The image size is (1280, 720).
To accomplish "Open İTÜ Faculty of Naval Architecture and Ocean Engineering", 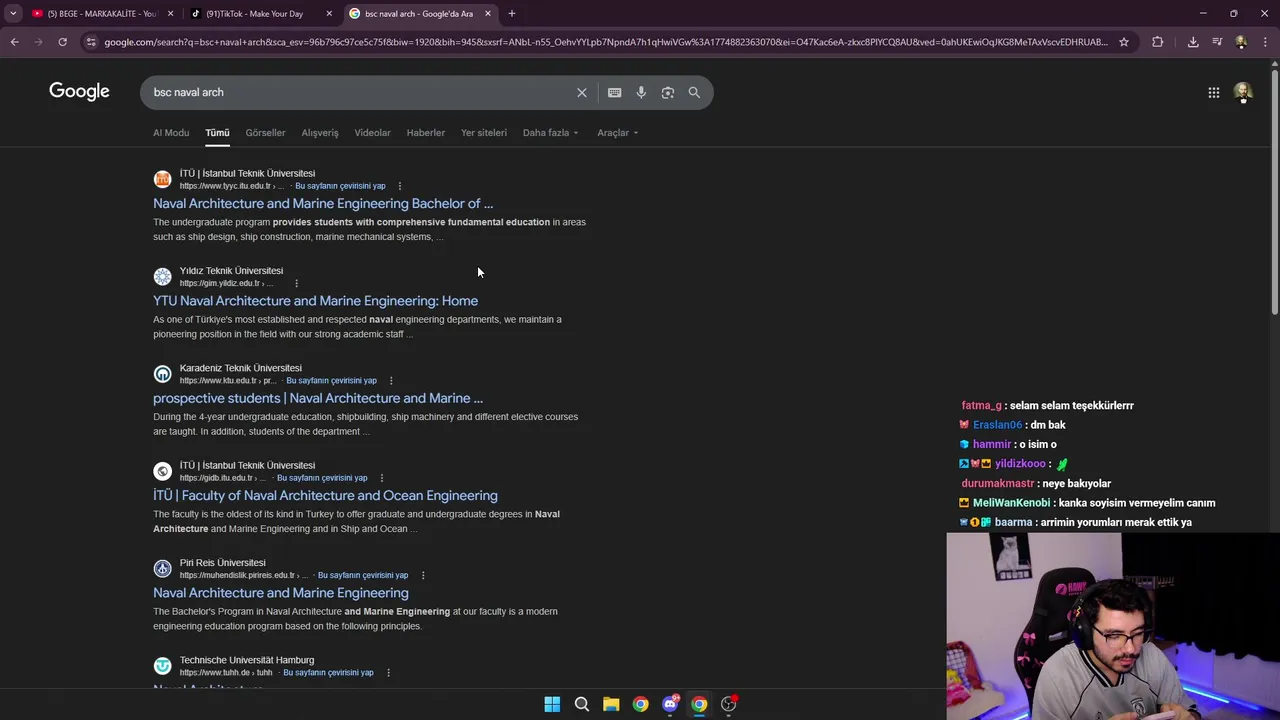I will 325,496.
